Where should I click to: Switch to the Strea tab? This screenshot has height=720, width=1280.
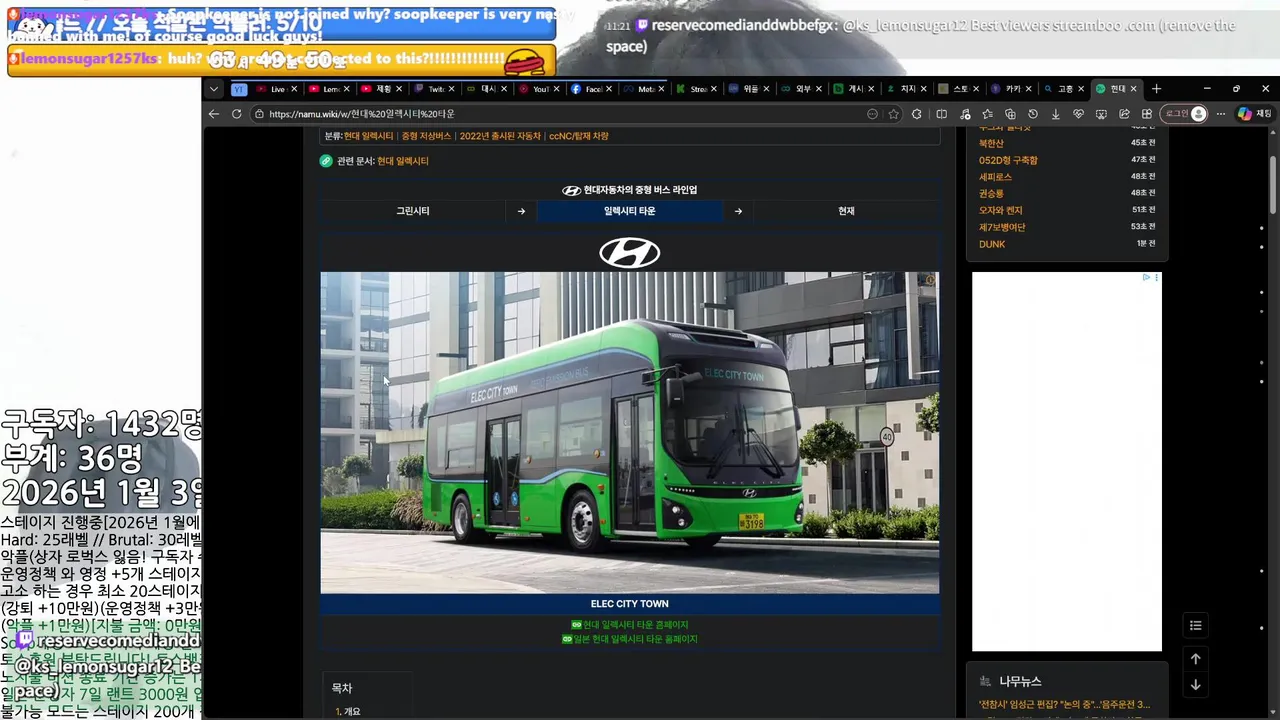(695, 89)
